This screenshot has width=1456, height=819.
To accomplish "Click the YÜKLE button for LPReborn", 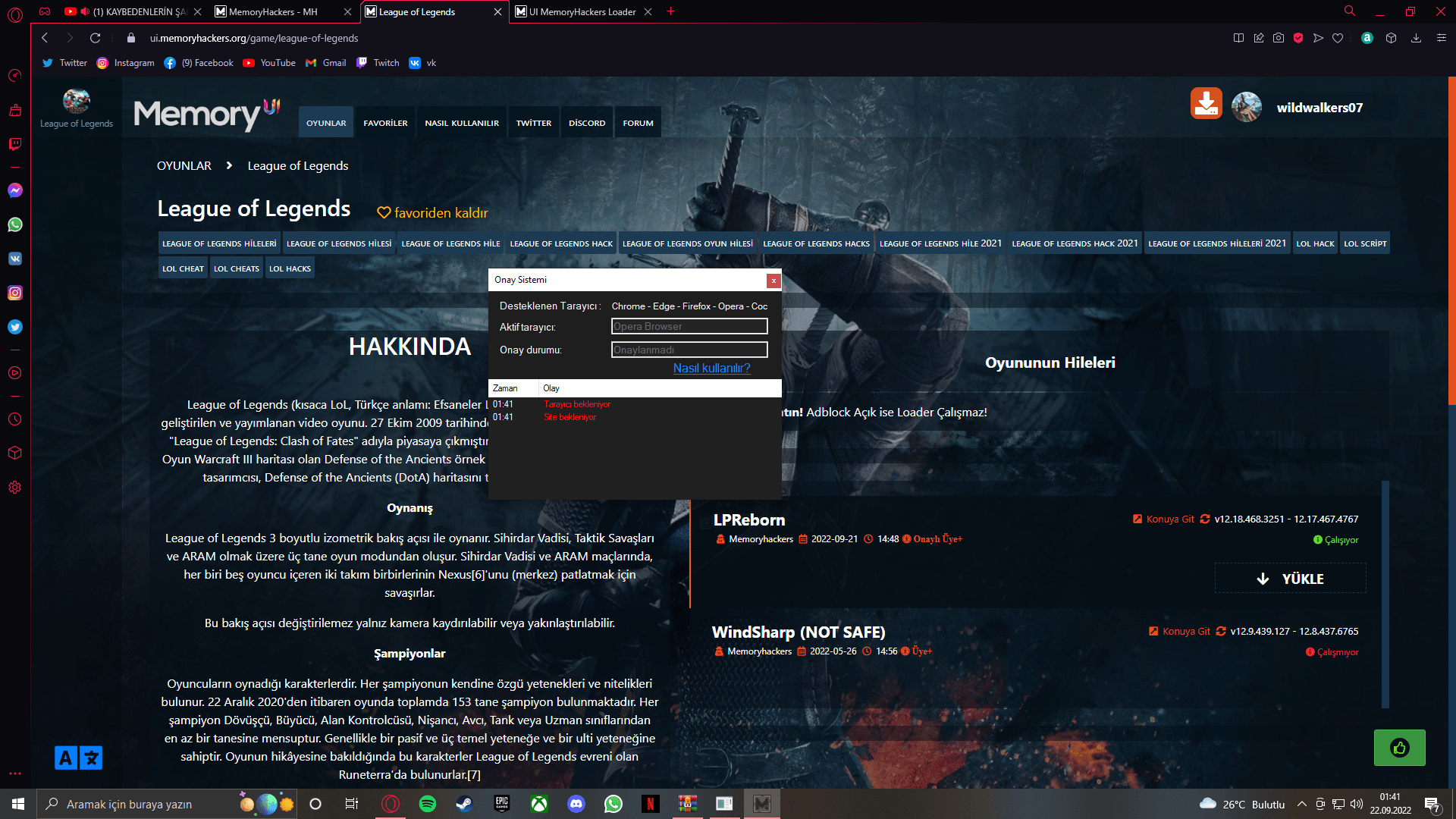I will tap(1290, 579).
